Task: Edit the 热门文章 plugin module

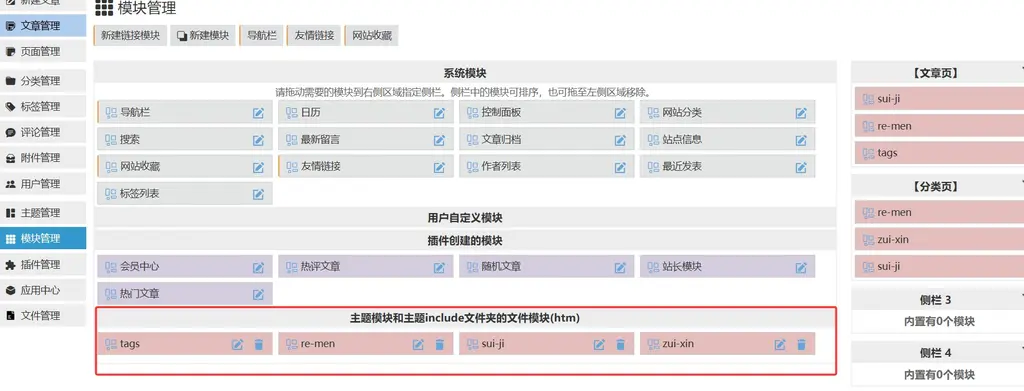Action: pos(259,294)
